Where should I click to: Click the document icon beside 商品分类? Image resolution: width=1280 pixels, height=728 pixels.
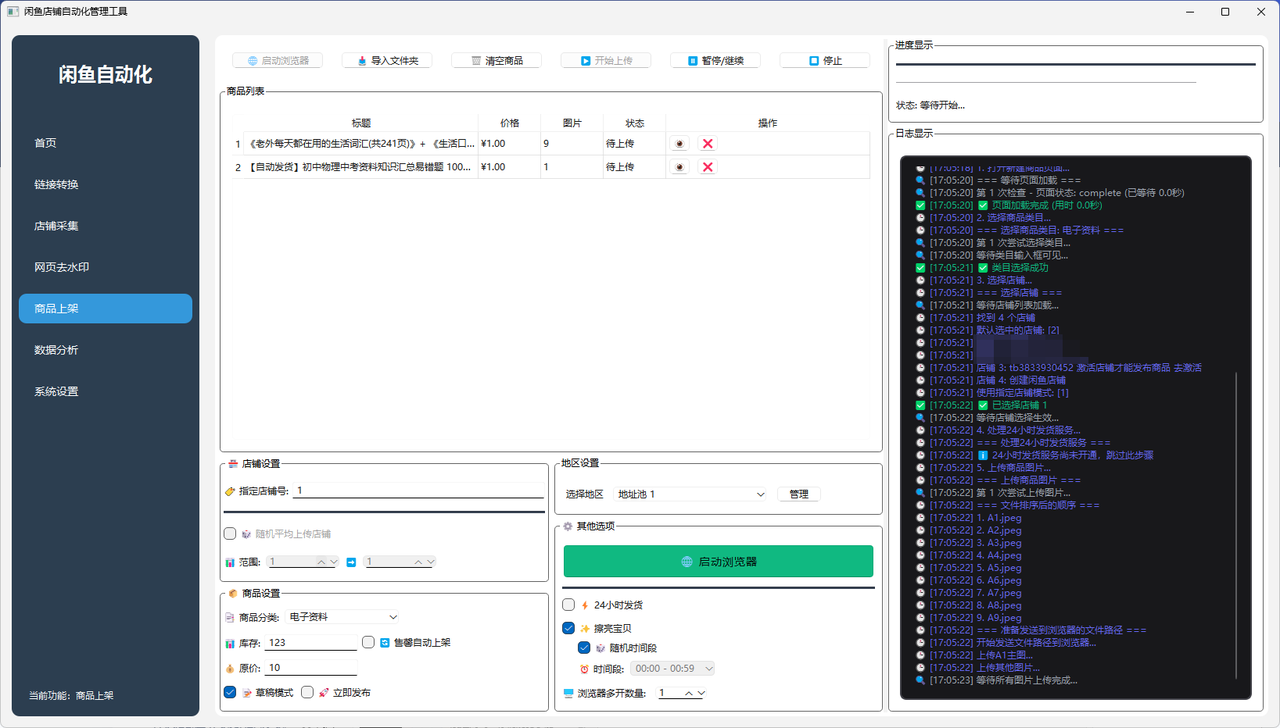tap(230, 617)
